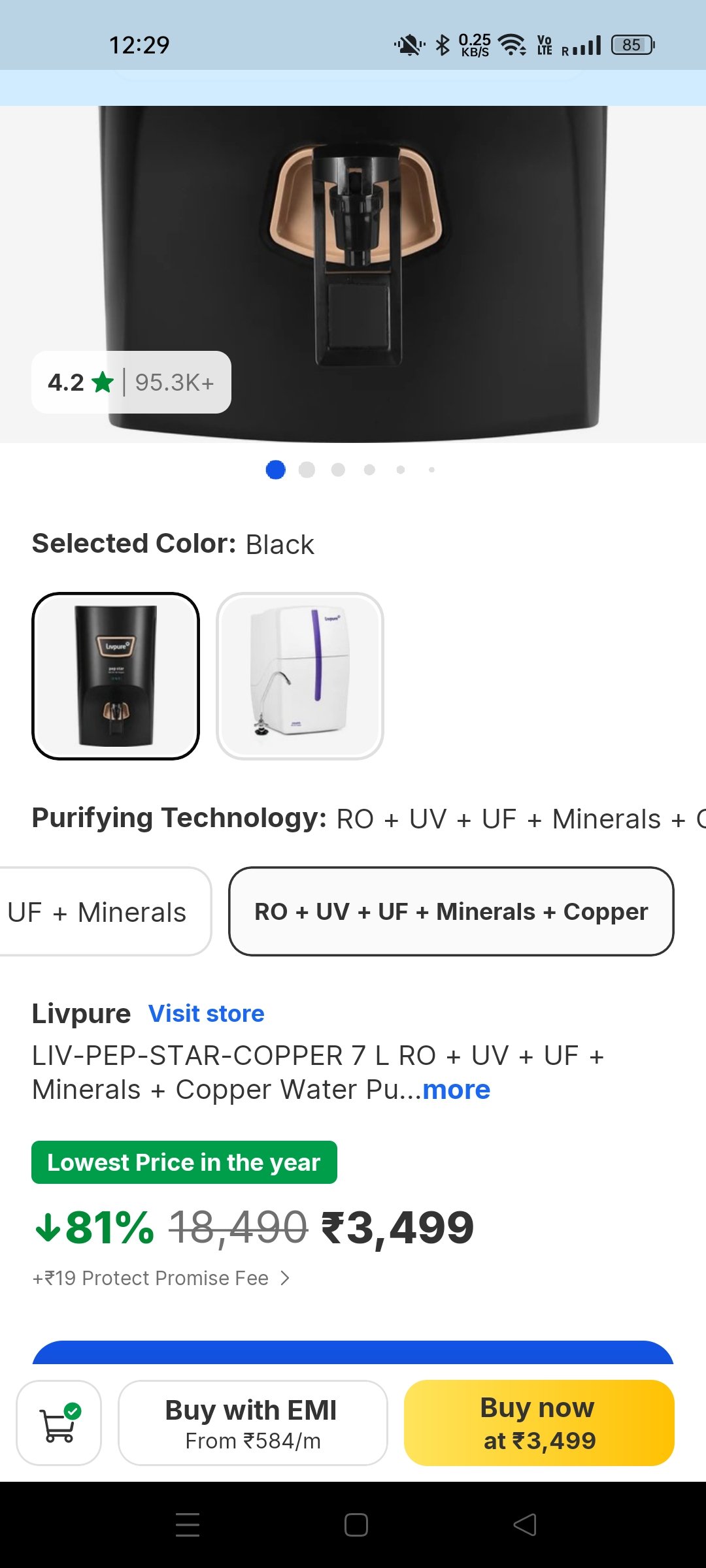Choose RO + UV + UF + Minerals + Copper option
706x1568 pixels.
click(451, 911)
